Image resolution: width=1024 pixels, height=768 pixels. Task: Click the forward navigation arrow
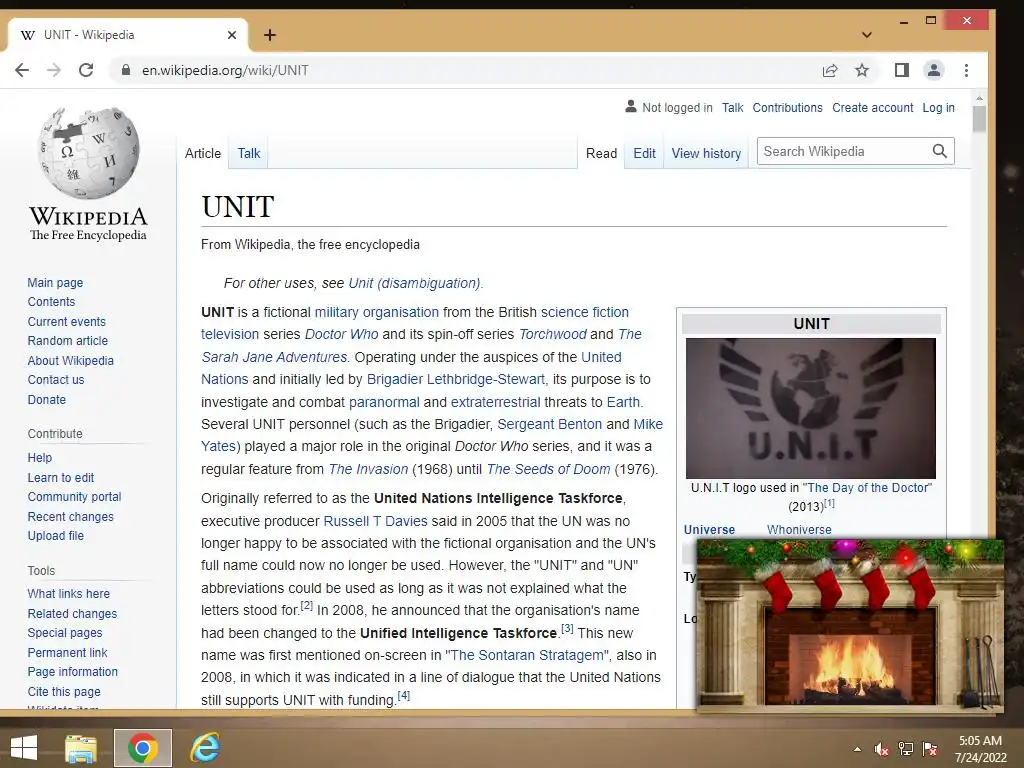54,71
